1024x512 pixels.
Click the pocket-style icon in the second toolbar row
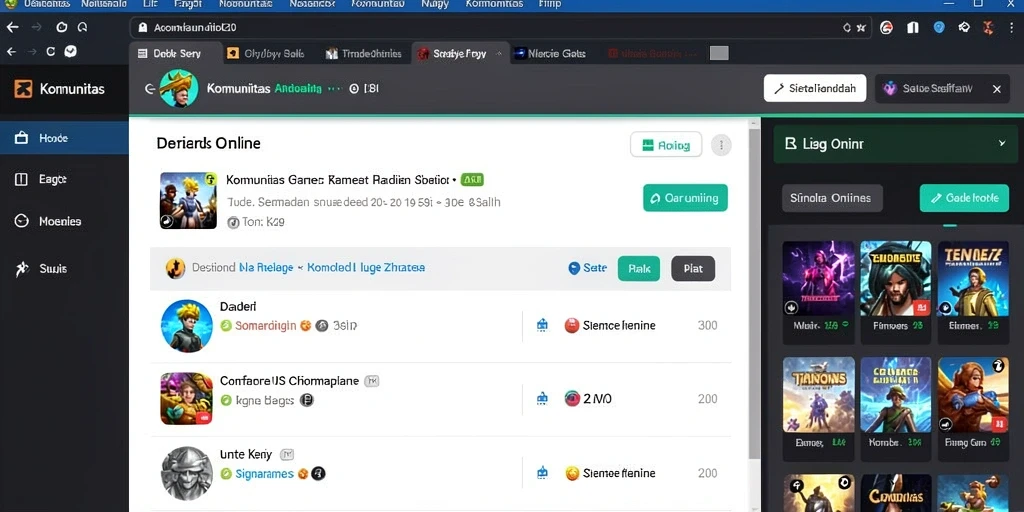pyautogui.click(x=71, y=52)
